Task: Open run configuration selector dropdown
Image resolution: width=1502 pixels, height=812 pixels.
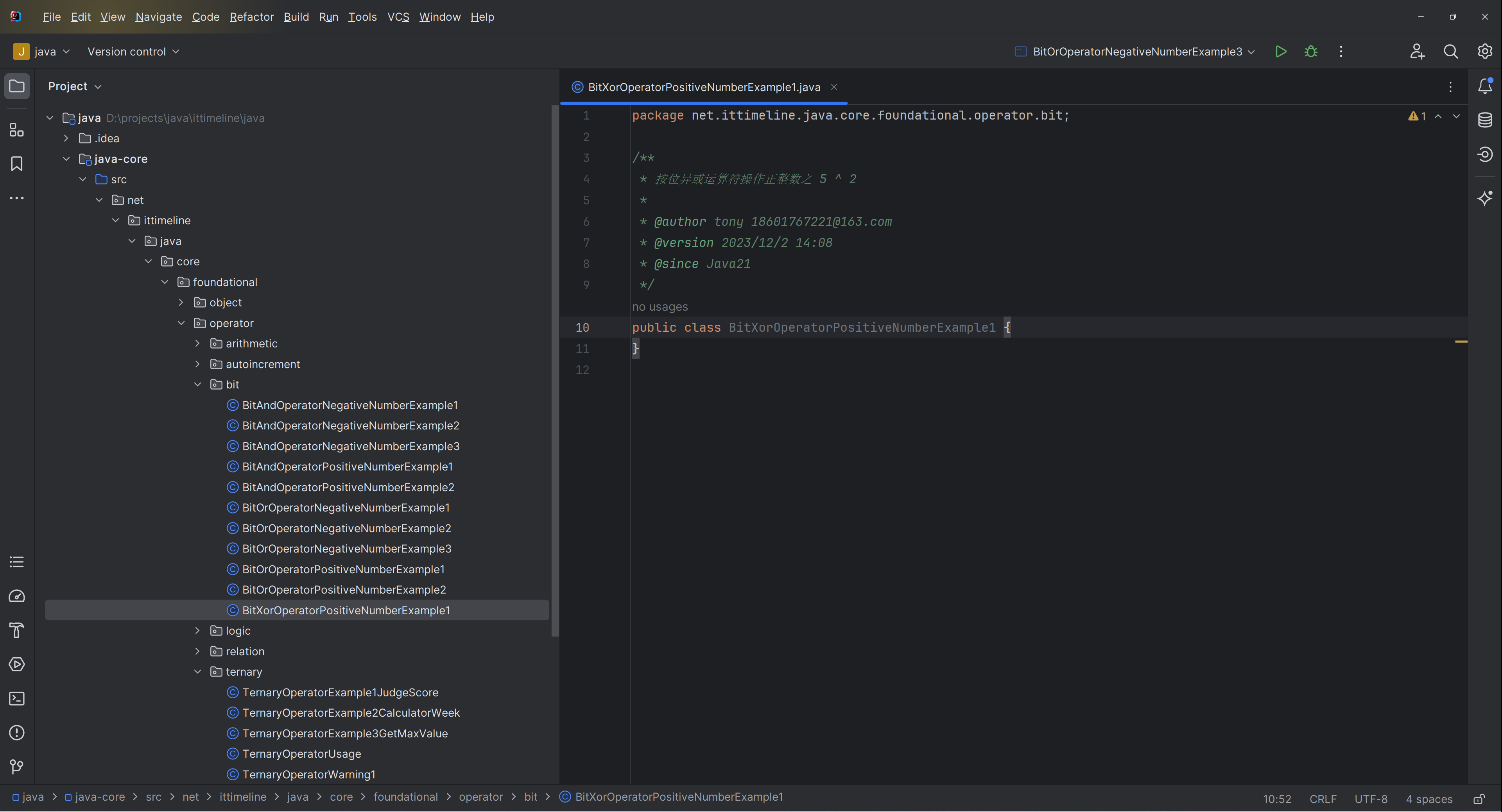Action: pyautogui.click(x=1135, y=51)
